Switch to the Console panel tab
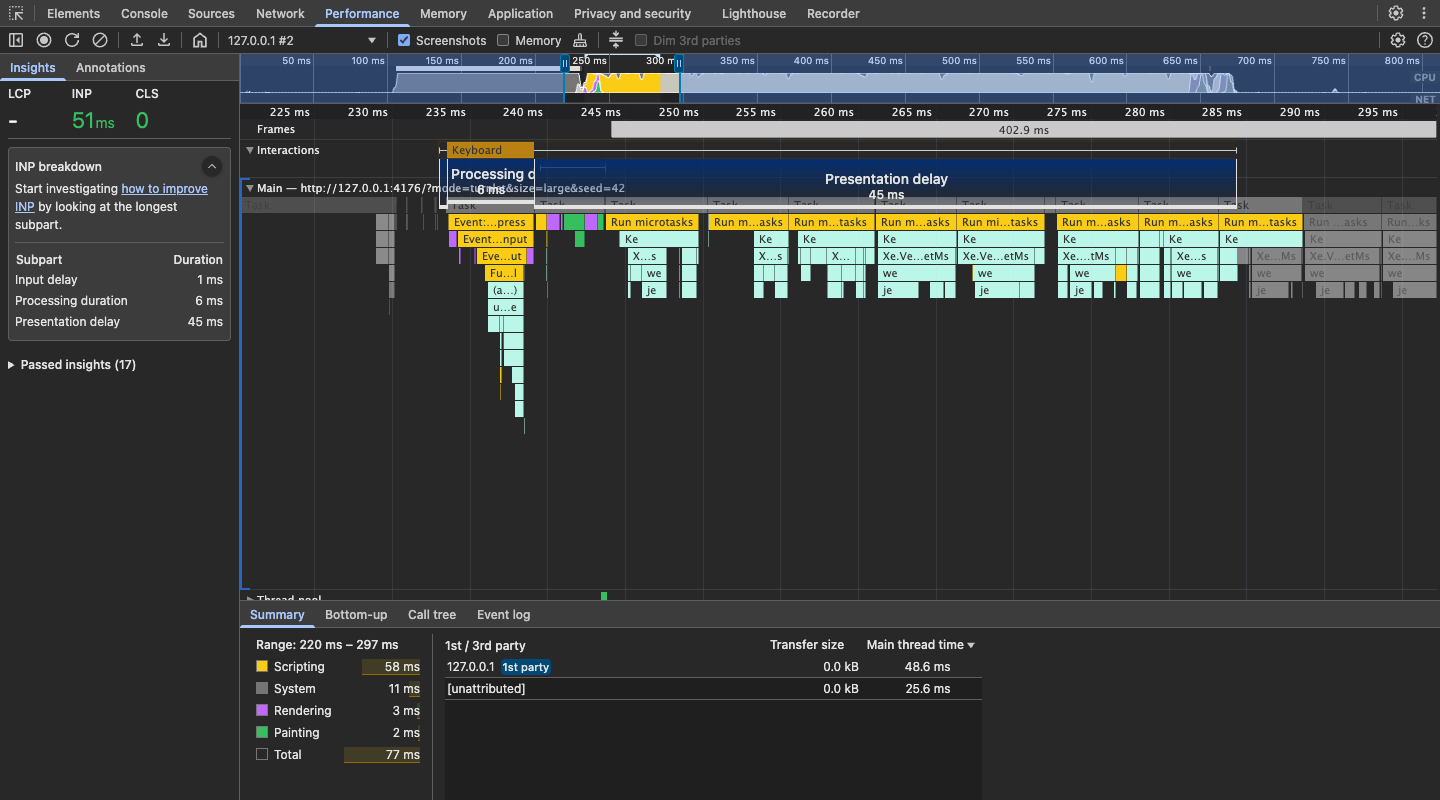1440x800 pixels. click(144, 14)
